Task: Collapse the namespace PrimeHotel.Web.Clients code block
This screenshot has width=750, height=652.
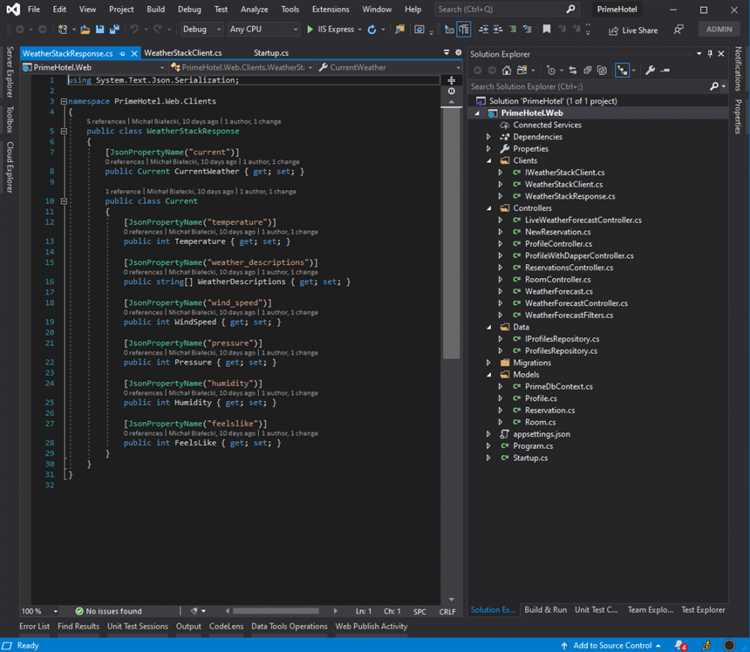Action: pyautogui.click(x=64, y=101)
